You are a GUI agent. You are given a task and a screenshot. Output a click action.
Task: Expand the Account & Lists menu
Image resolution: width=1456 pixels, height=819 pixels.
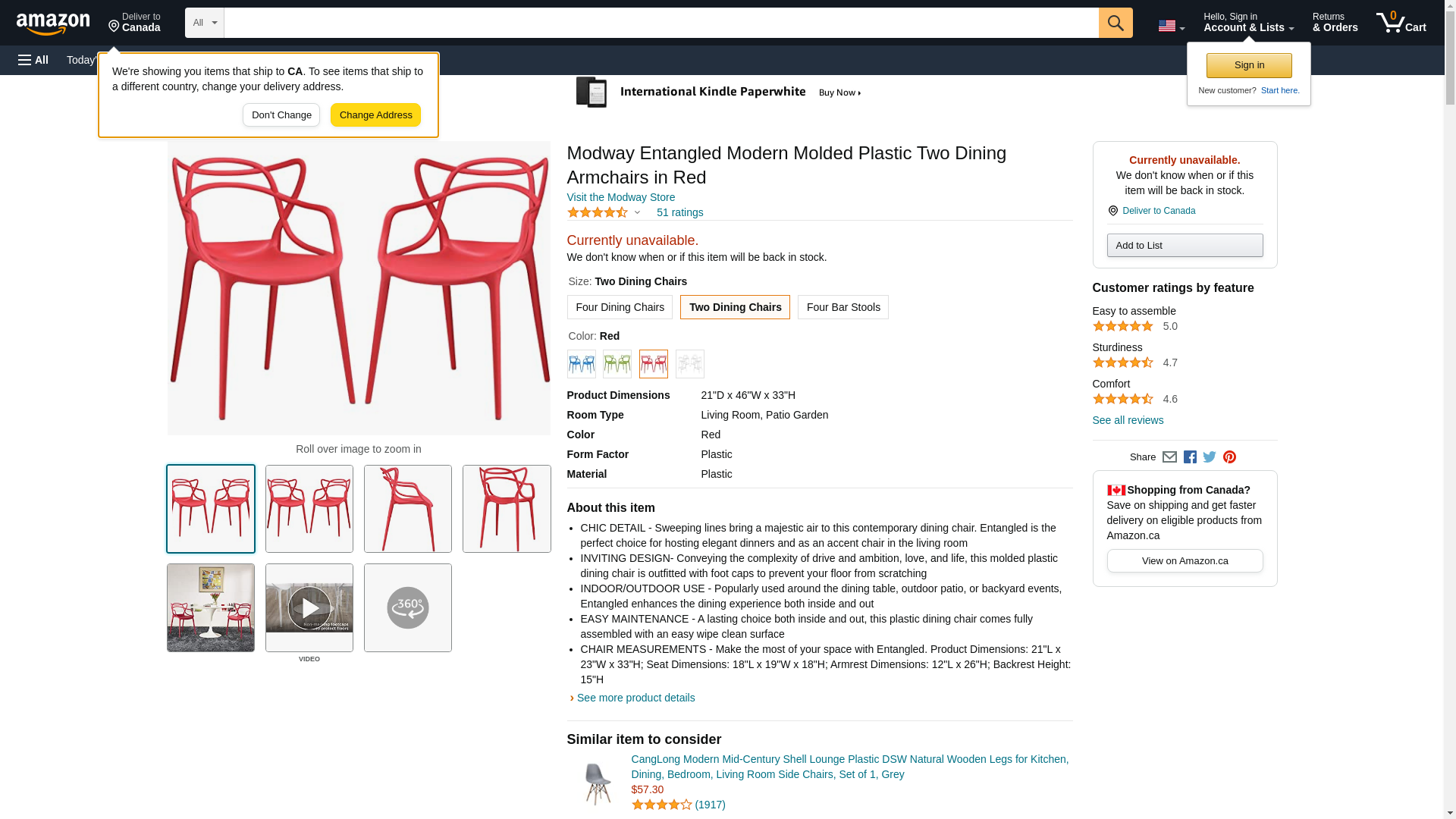click(x=1248, y=23)
